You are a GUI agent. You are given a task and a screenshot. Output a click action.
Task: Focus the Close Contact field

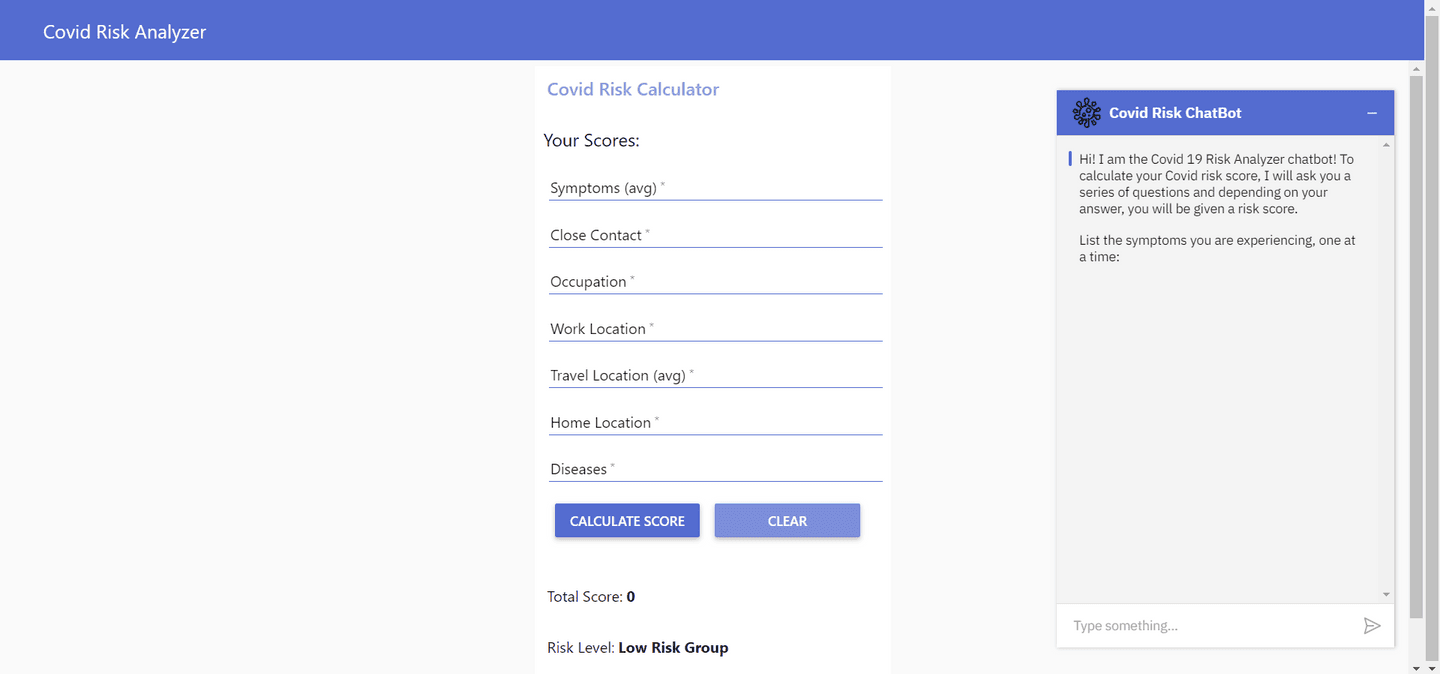[x=715, y=235]
